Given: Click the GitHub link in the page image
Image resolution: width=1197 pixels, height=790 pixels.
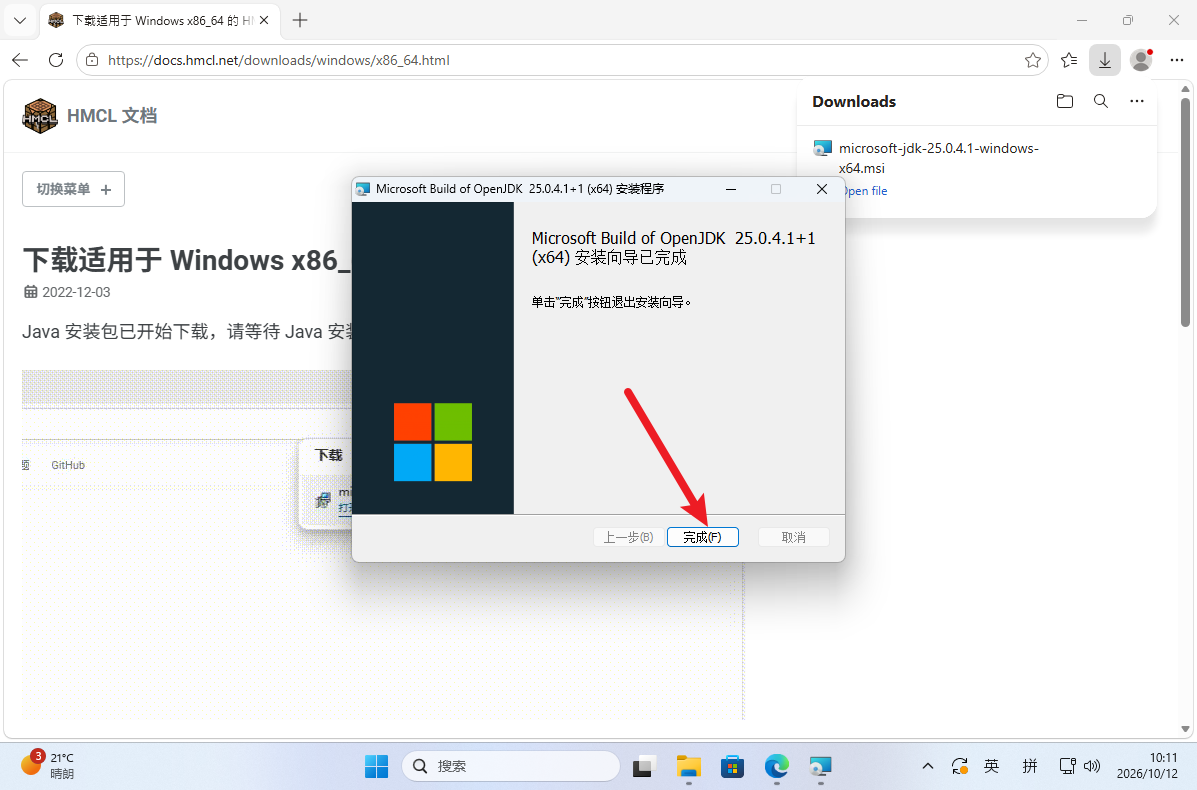Looking at the screenshot, I should tap(68, 465).
